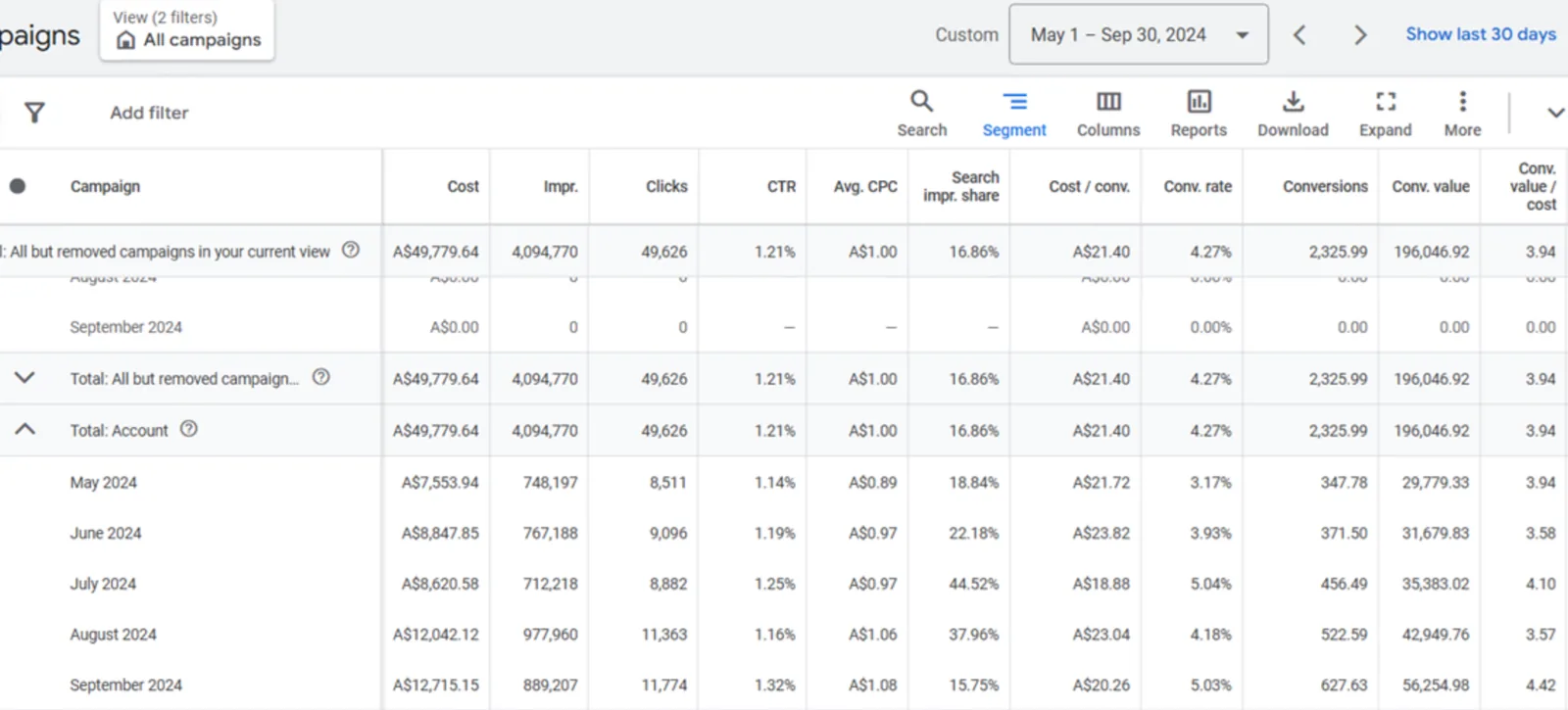Image resolution: width=1568 pixels, height=710 pixels.
Task: Sort by the Conv. rate column header
Action: pyautogui.click(x=1198, y=186)
